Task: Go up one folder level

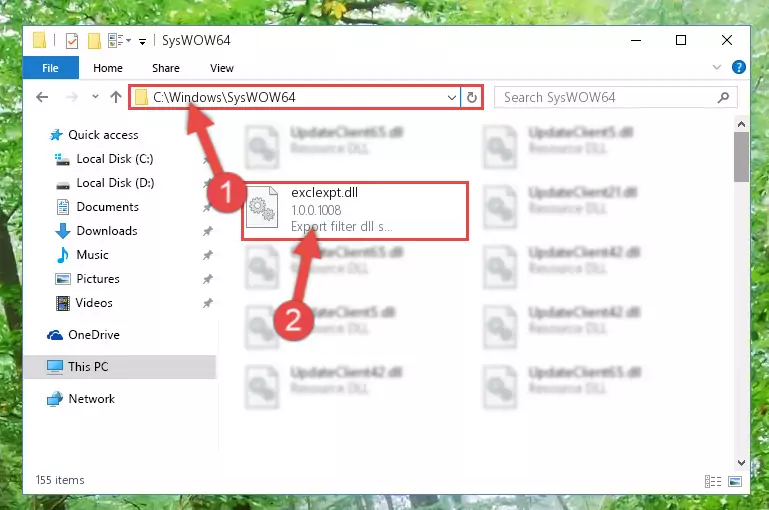Action: click(116, 97)
